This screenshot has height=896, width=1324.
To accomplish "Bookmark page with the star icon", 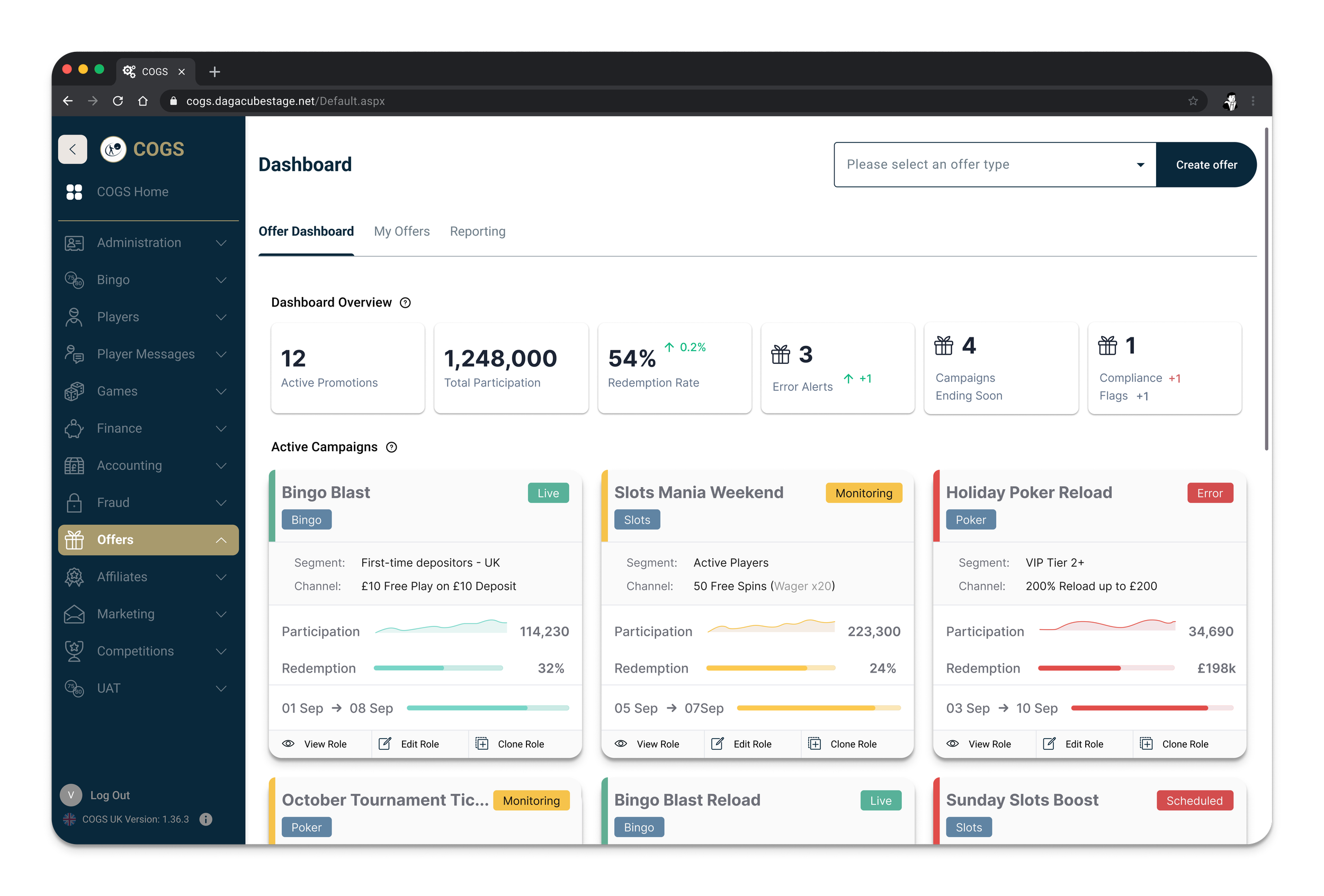I will (x=1193, y=101).
